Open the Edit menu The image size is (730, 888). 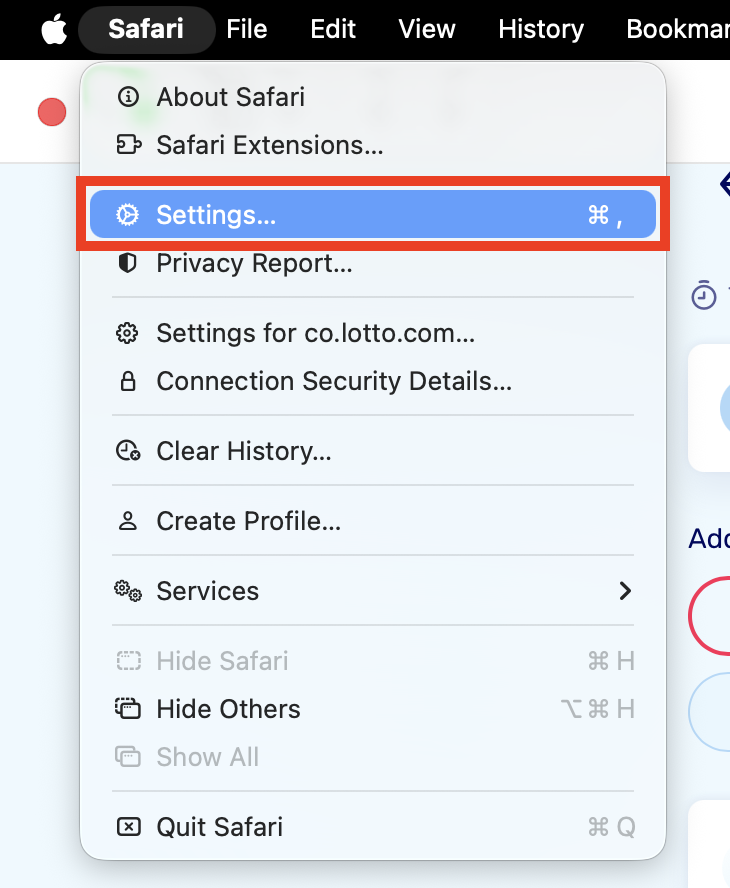[333, 29]
